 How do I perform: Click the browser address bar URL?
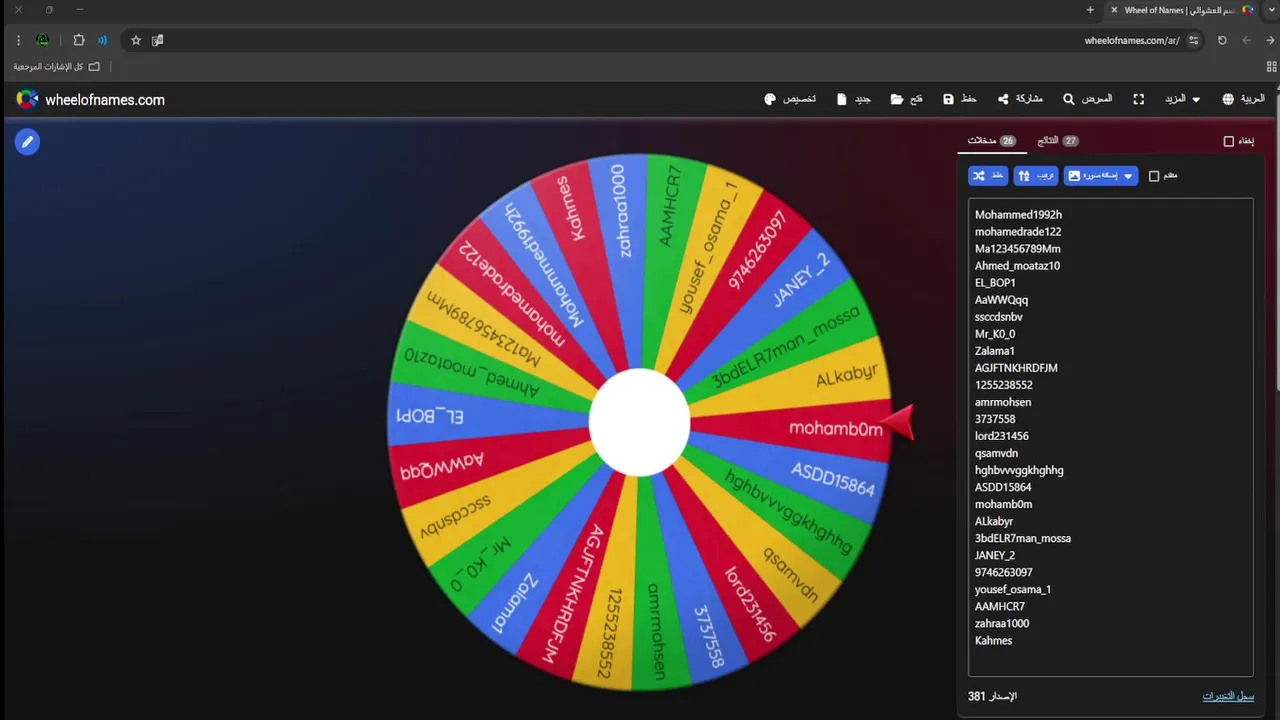pos(1131,41)
